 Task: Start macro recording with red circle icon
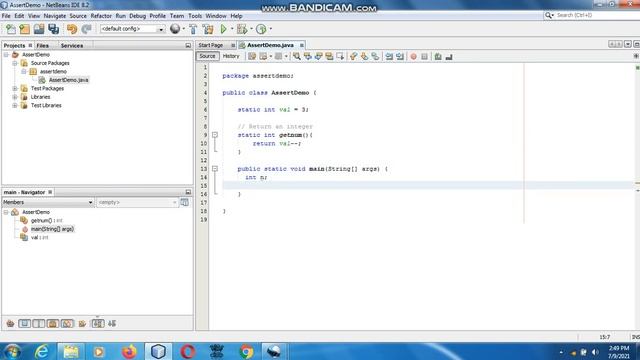[413, 57]
